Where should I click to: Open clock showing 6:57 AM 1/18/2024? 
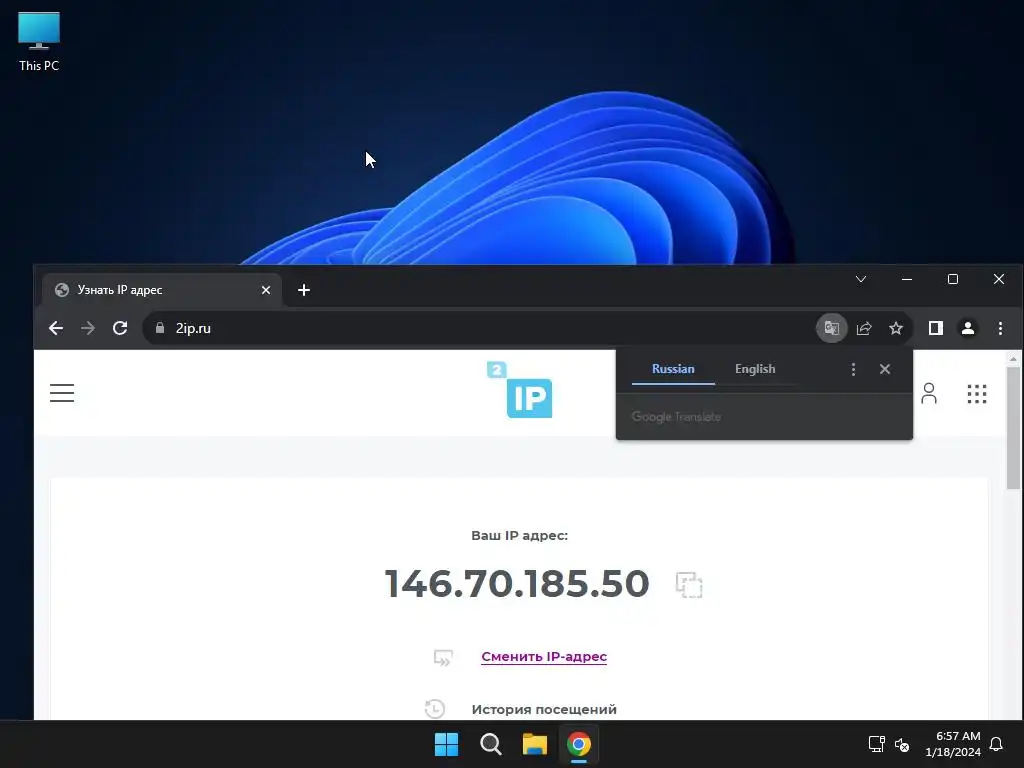(953, 744)
